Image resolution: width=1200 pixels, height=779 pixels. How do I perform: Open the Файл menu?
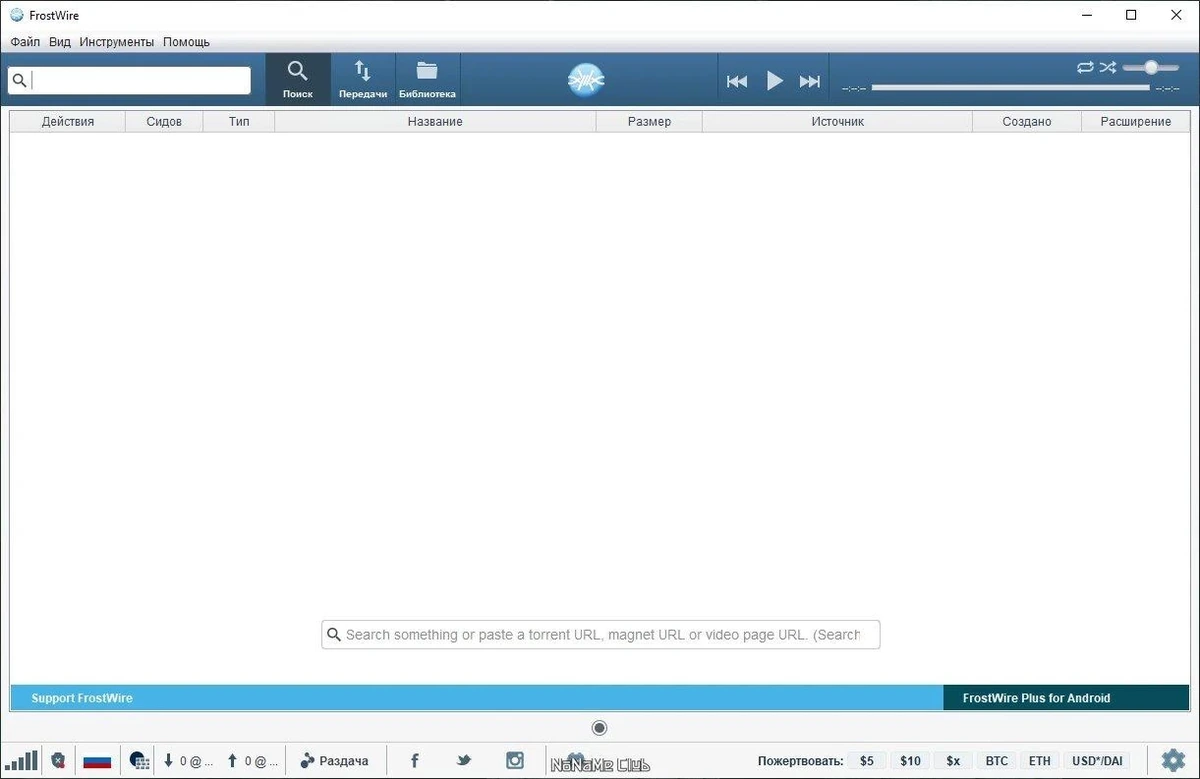coord(25,42)
